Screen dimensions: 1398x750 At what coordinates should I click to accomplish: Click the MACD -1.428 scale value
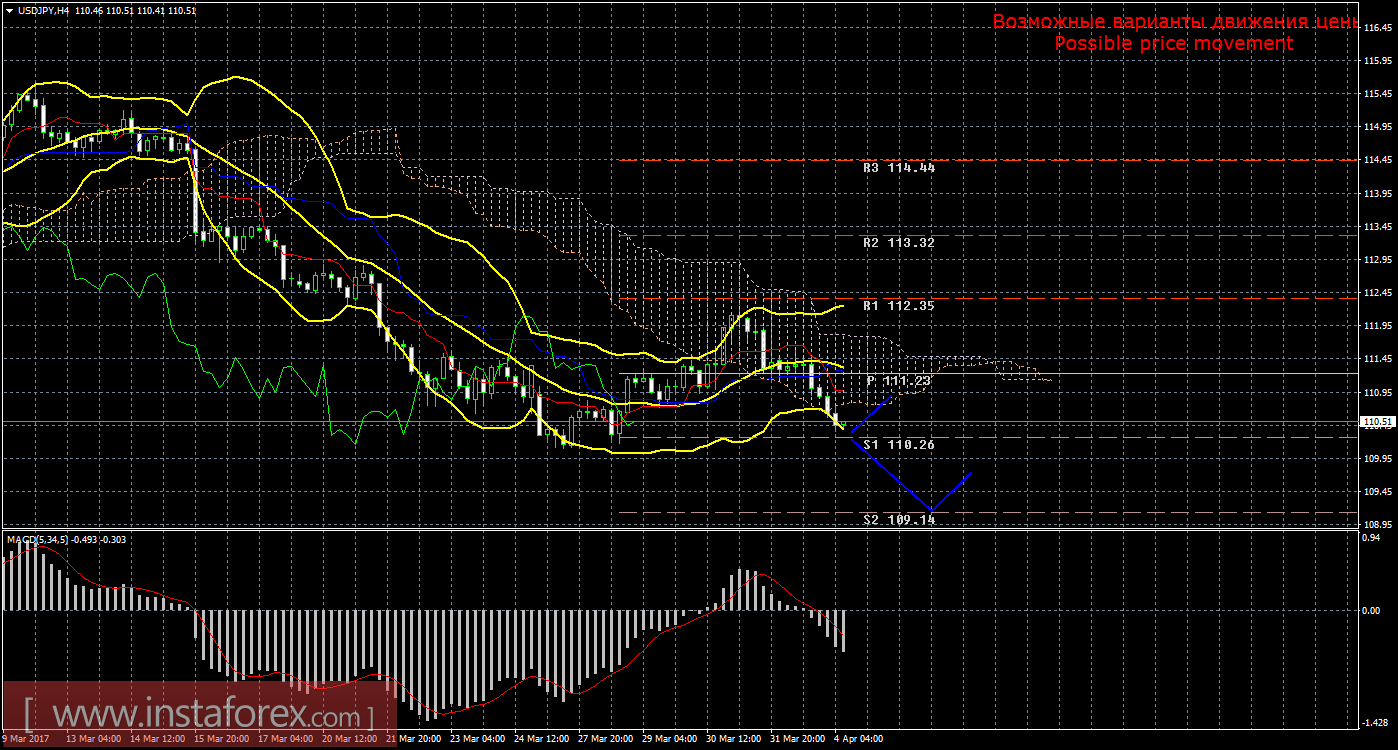(x=1379, y=722)
